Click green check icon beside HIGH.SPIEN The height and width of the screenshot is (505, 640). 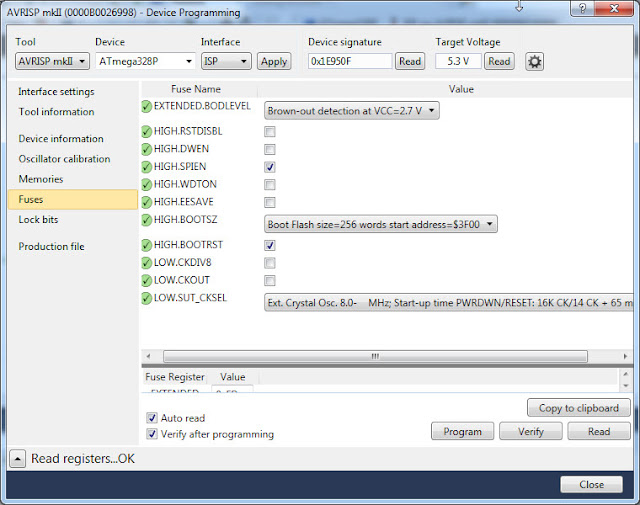[147, 167]
